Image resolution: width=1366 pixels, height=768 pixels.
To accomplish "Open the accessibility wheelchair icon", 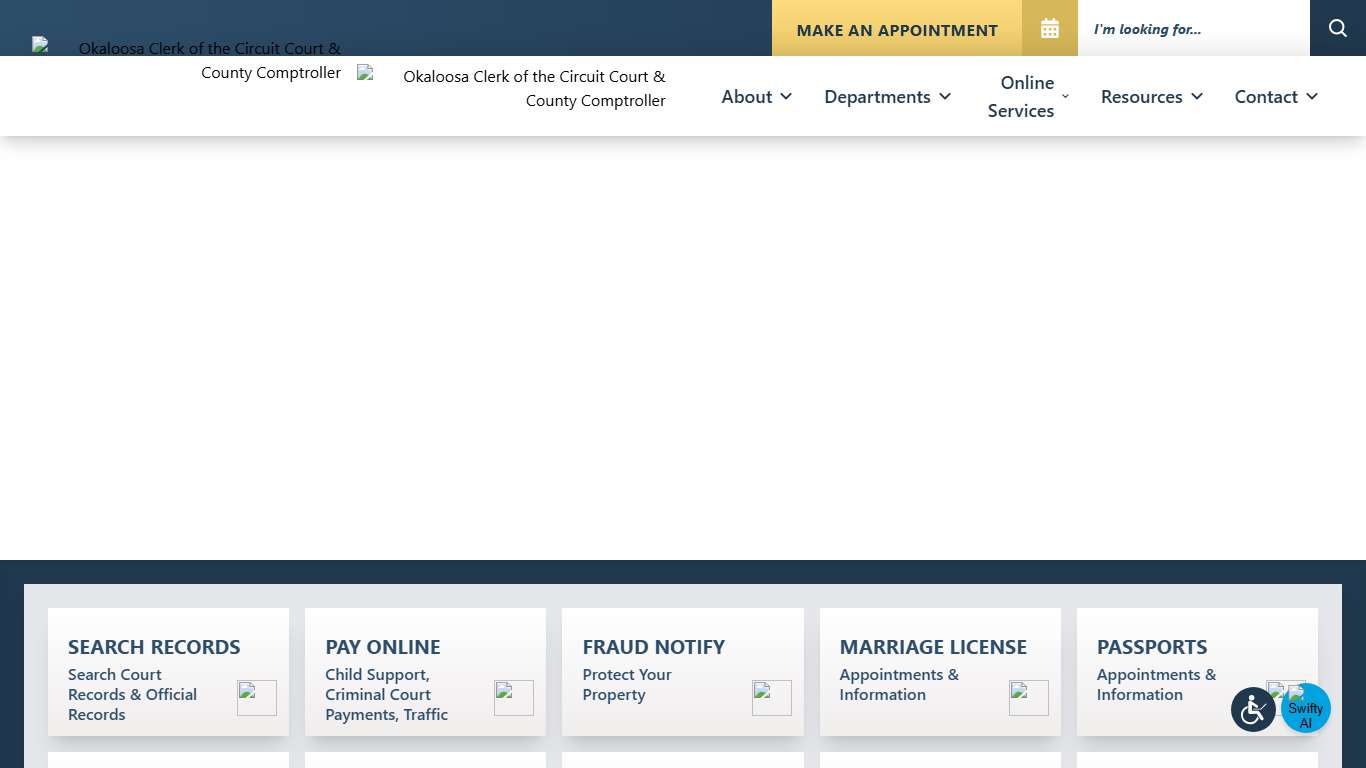I will pyautogui.click(x=1253, y=710).
